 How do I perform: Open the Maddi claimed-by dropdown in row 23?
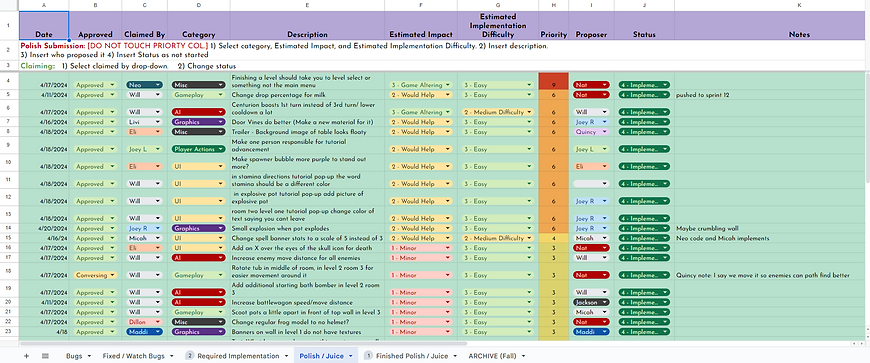click(x=144, y=332)
